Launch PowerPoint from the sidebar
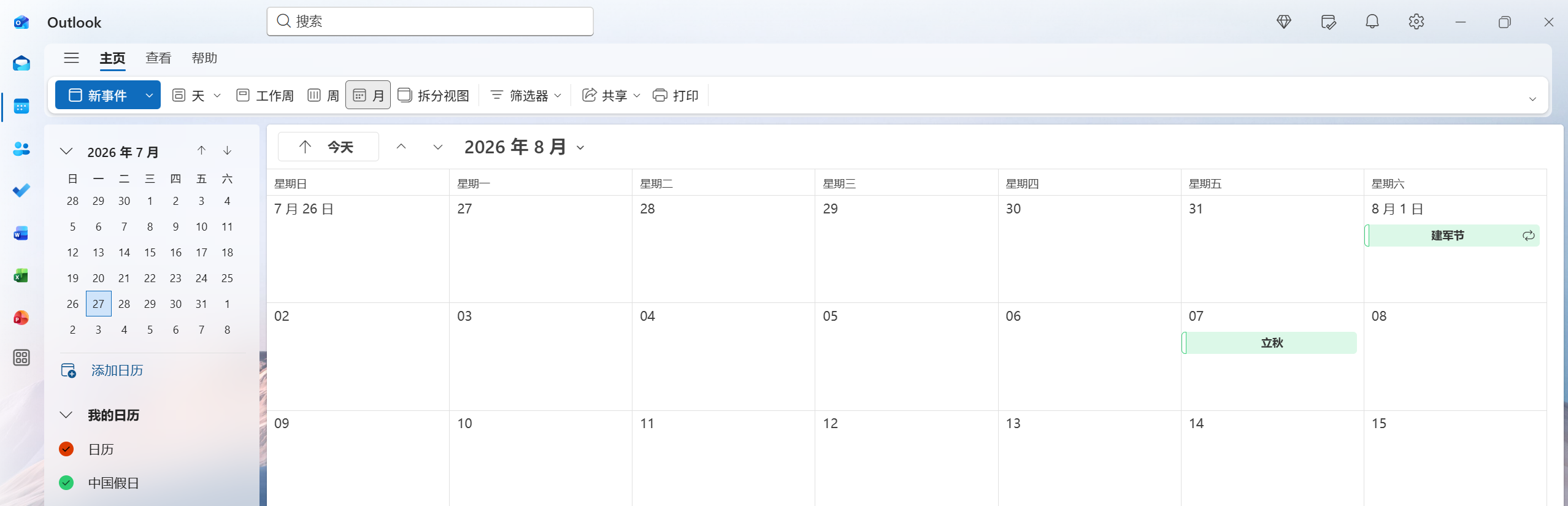This screenshot has height=506, width=1568. click(21, 318)
